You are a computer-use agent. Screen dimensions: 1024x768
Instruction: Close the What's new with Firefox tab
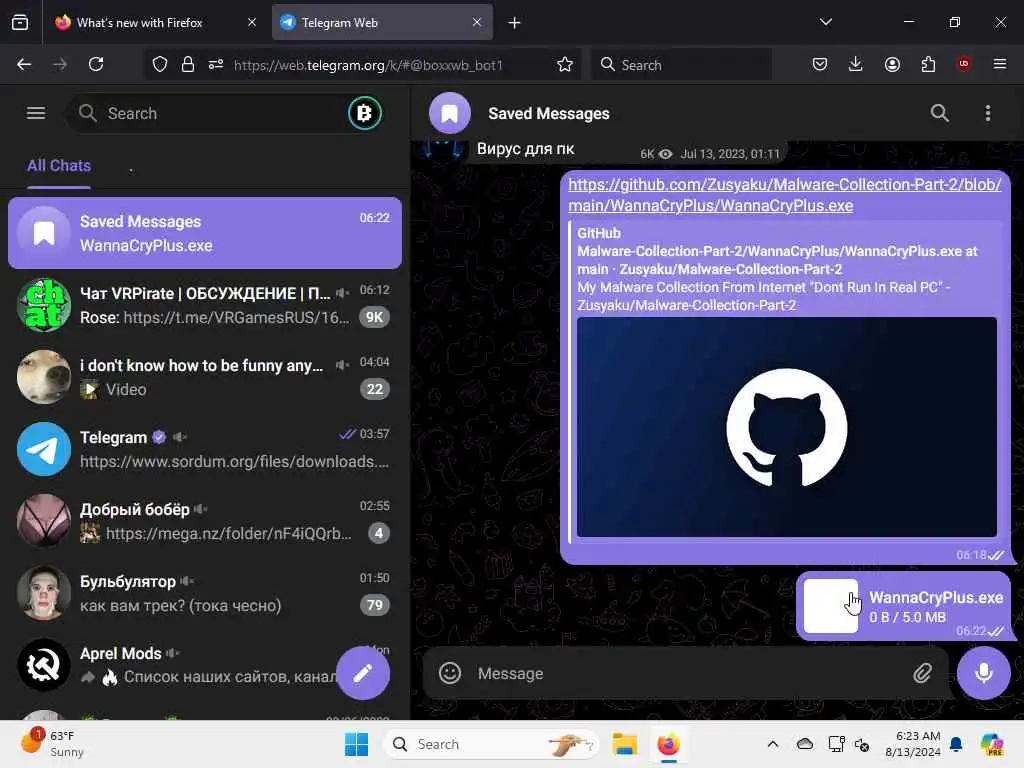[x=252, y=22]
